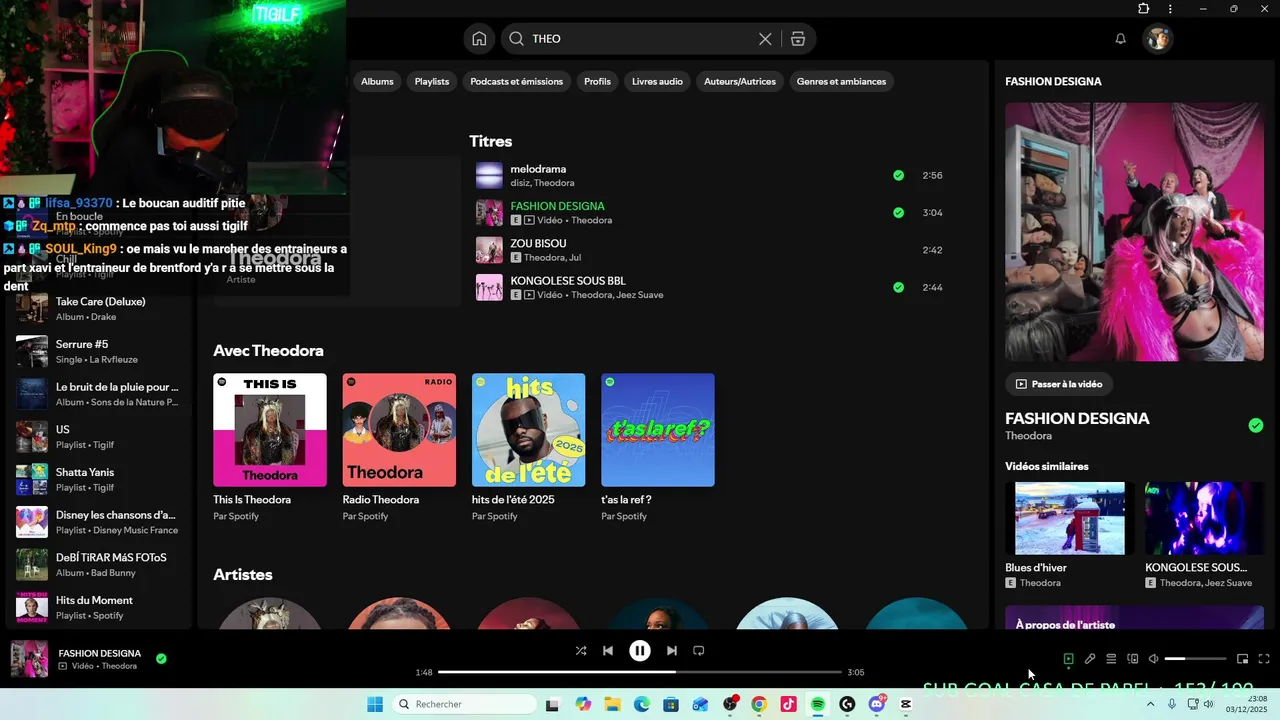Open Blues d'hiver similar video
The image size is (1280, 720).
pyautogui.click(x=1070, y=518)
